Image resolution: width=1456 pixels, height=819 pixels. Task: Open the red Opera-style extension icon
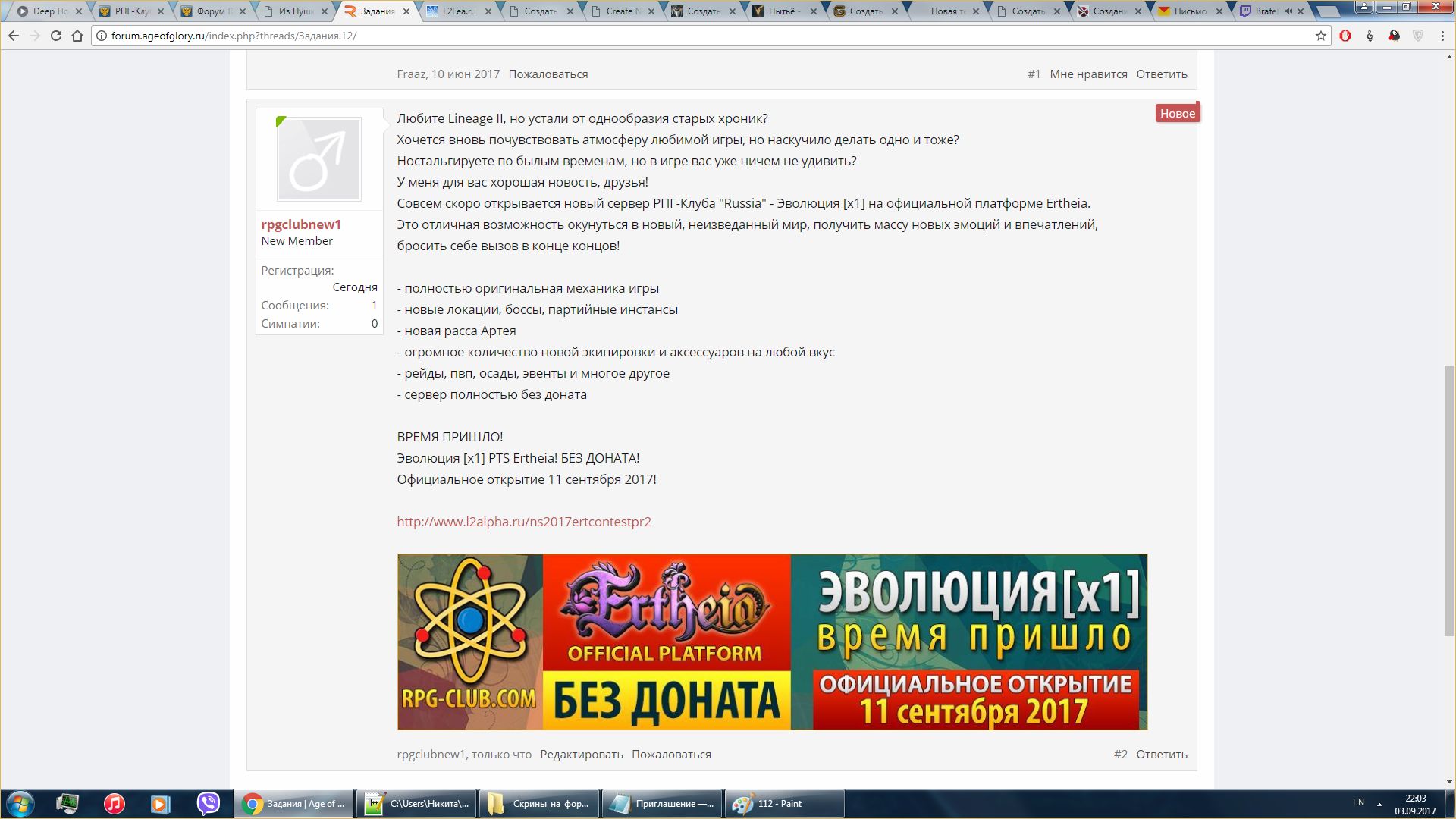click(x=1345, y=36)
